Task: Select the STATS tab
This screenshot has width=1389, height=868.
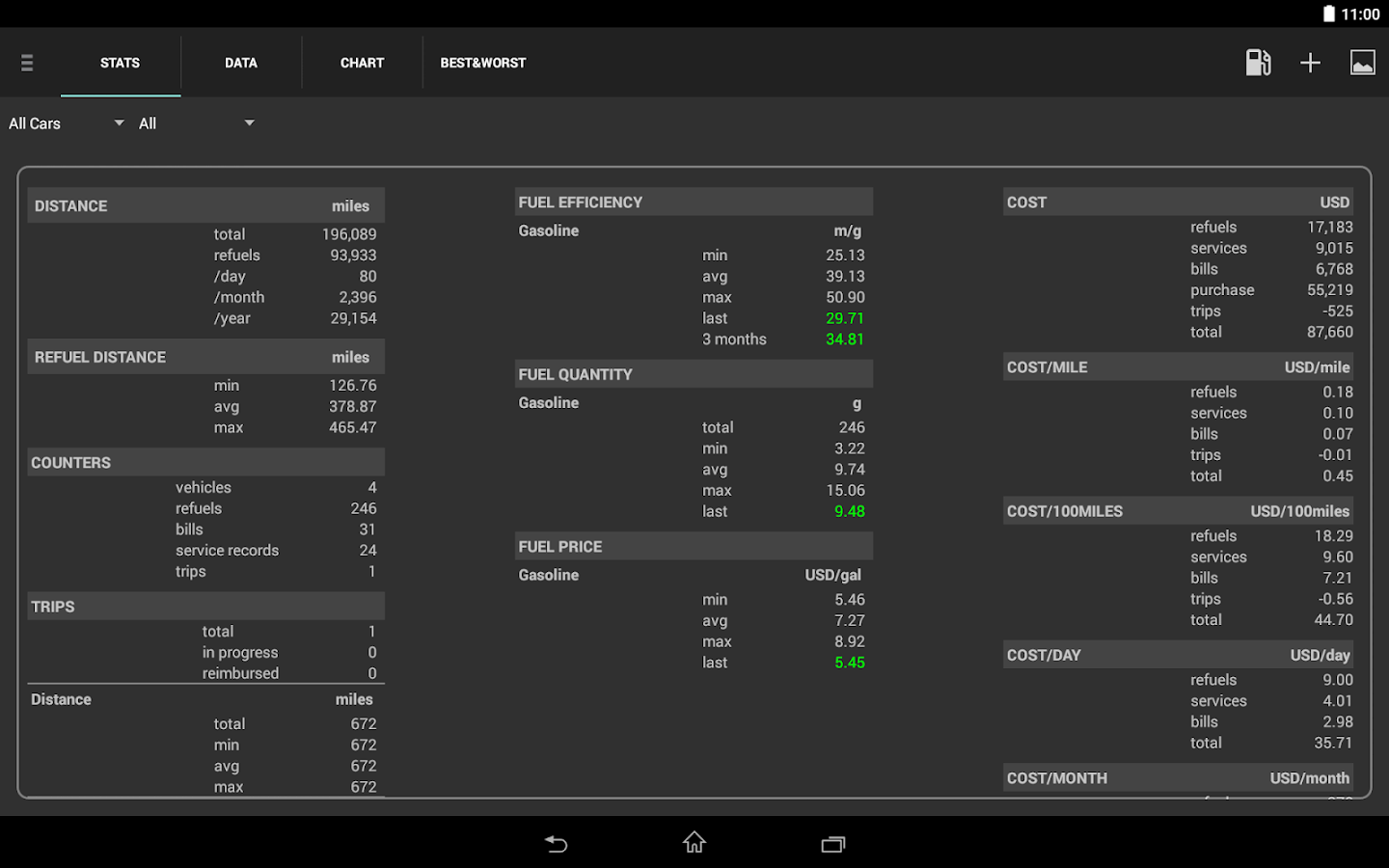Action: tap(120, 62)
